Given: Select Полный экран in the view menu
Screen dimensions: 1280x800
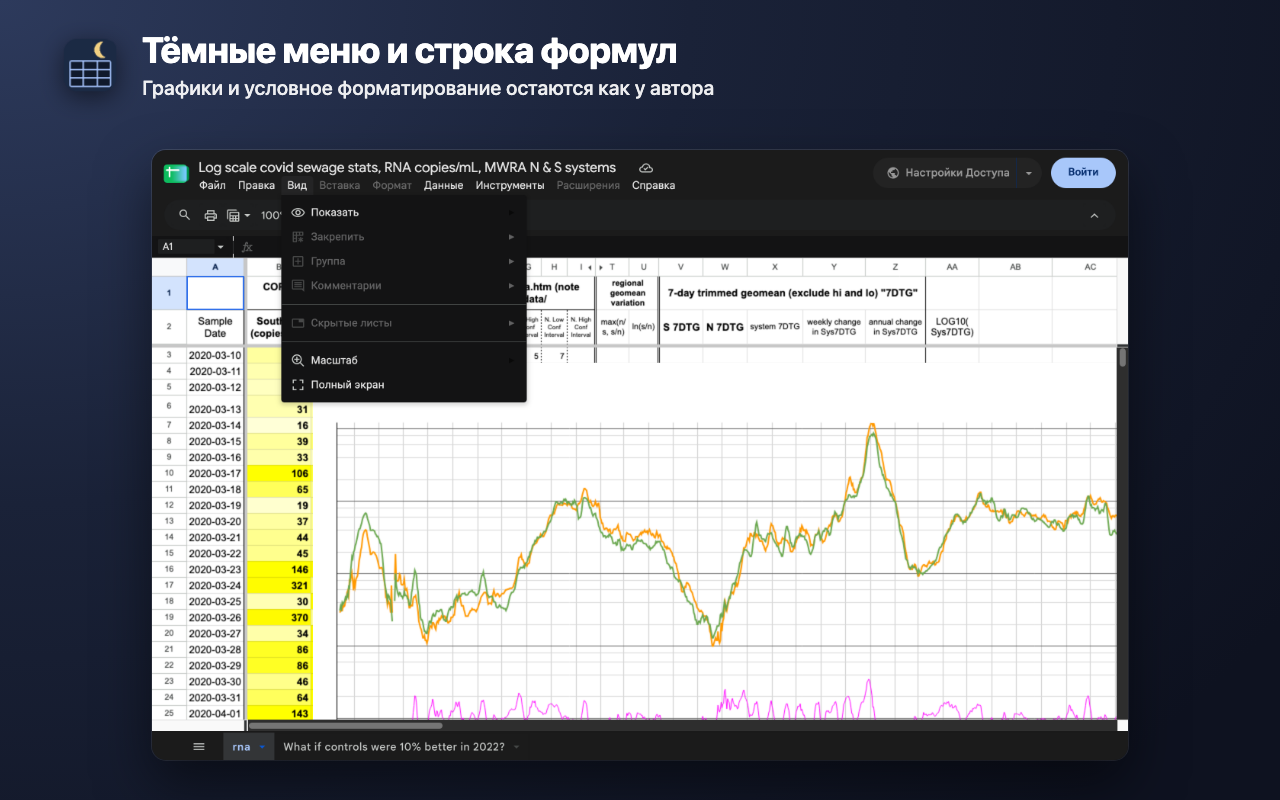Looking at the screenshot, I should (404, 384).
